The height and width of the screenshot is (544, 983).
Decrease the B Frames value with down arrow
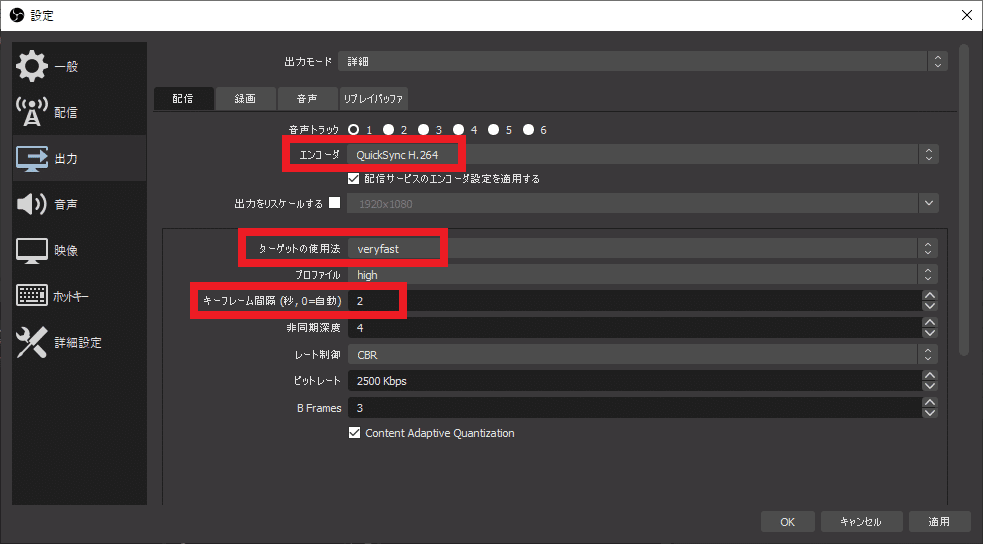point(930,413)
